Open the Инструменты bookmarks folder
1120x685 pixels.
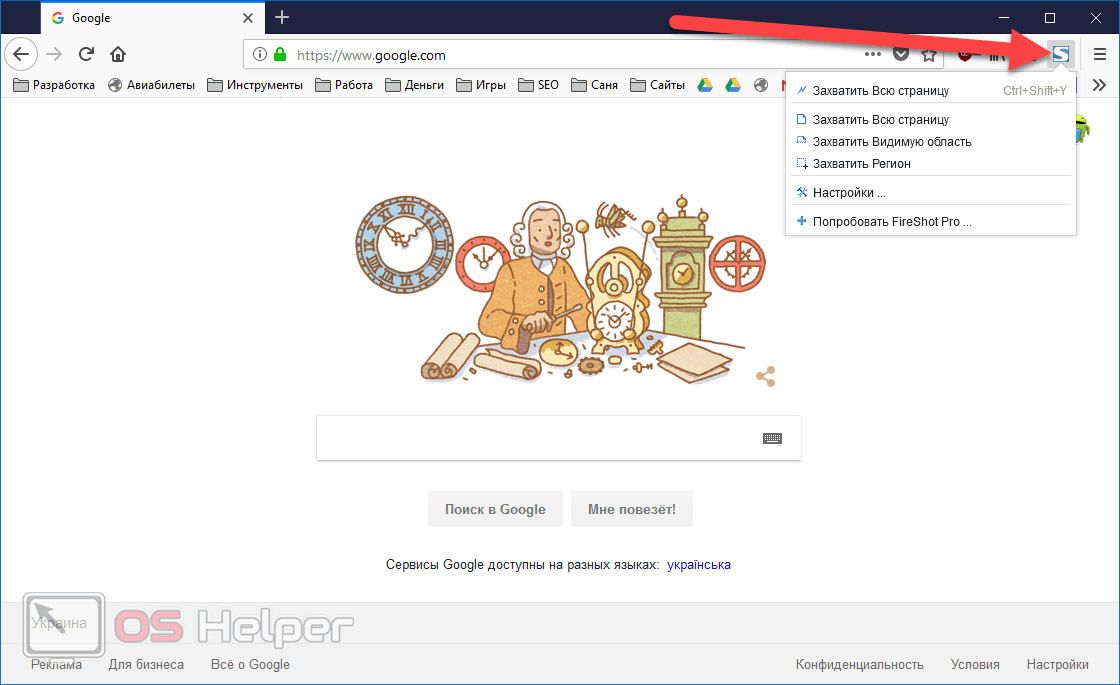[255, 85]
